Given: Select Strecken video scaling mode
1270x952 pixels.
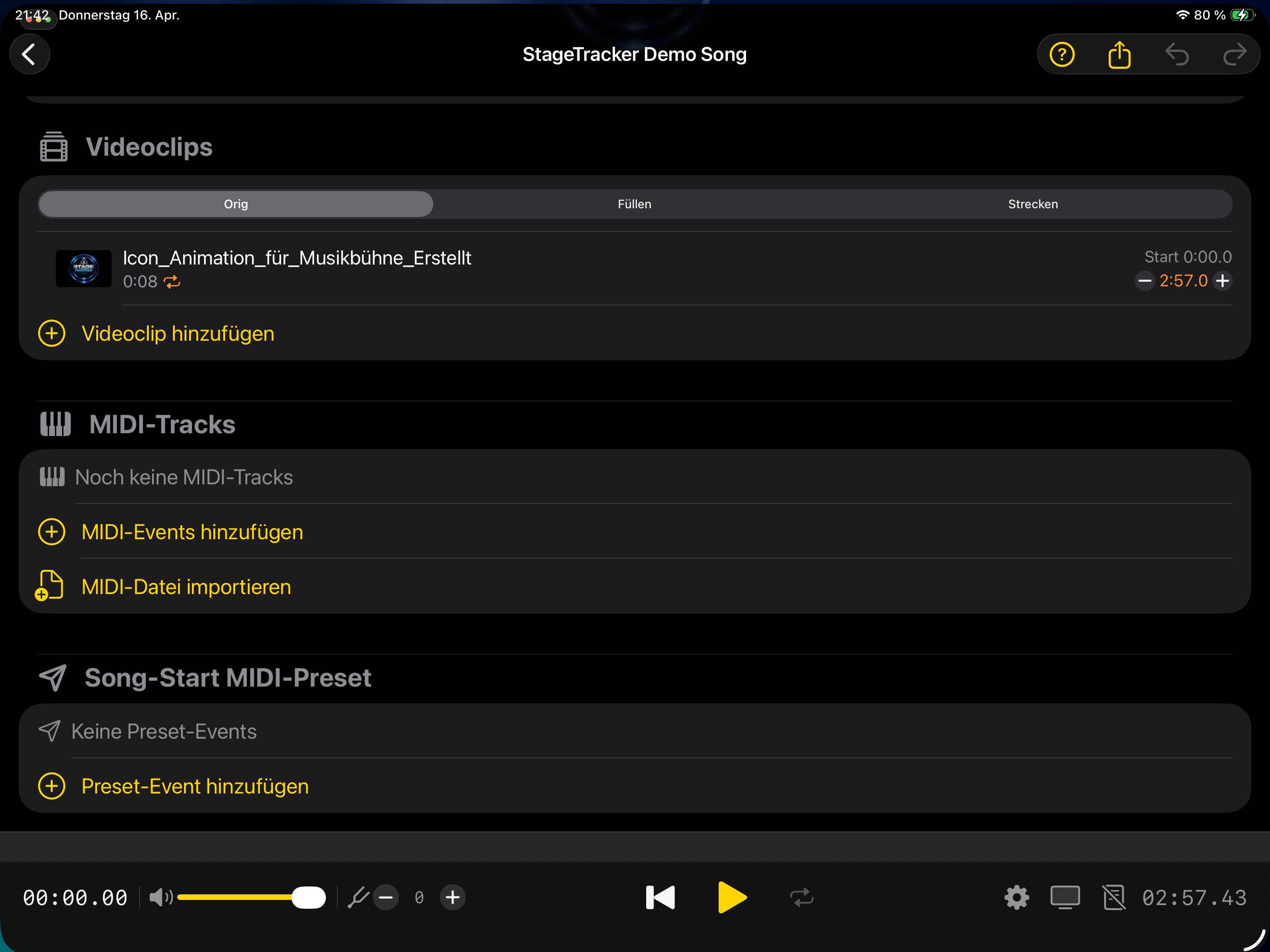Looking at the screenshot, I should point(1033,204).
